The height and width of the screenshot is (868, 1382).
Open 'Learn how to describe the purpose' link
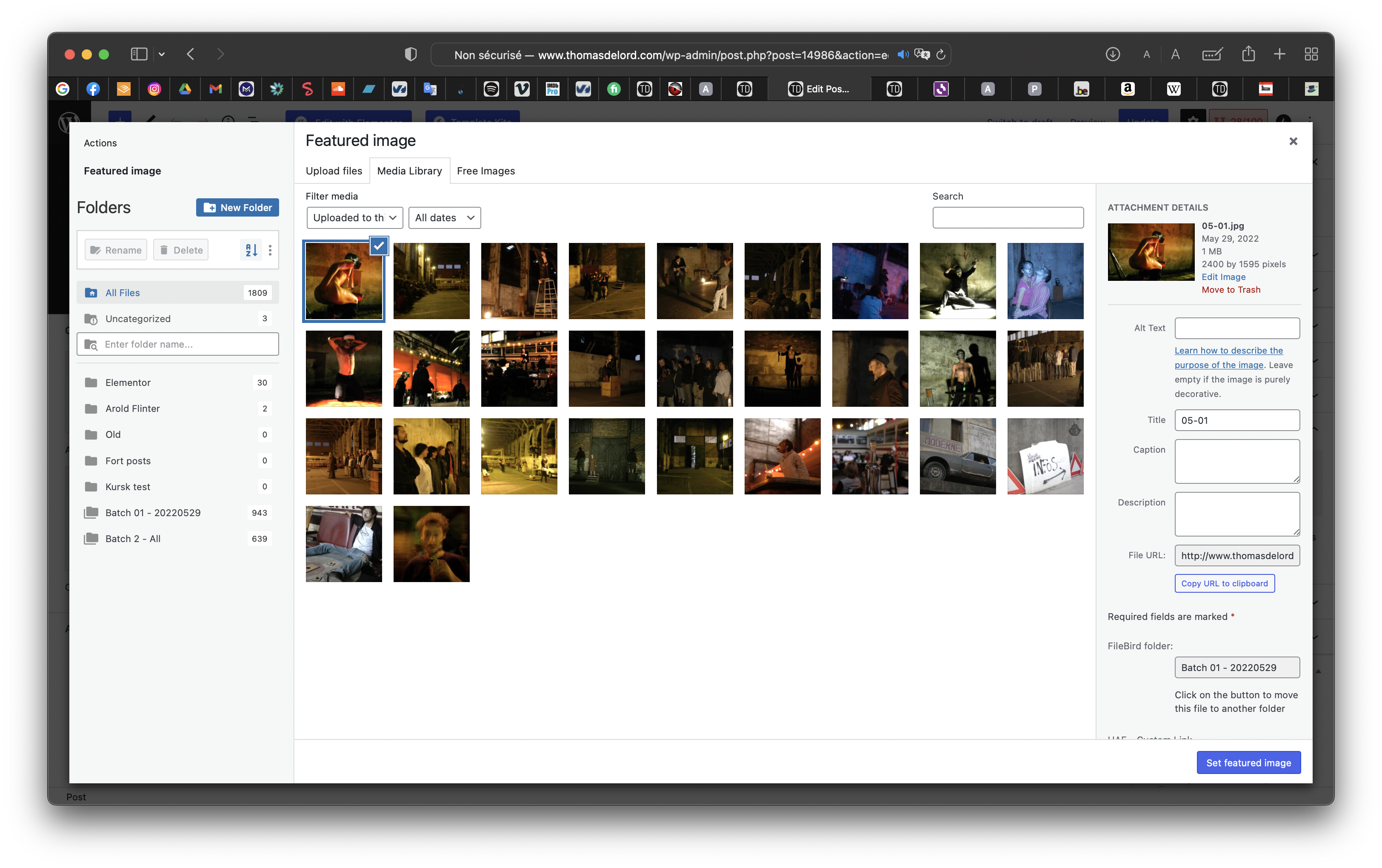(1228, 358)
